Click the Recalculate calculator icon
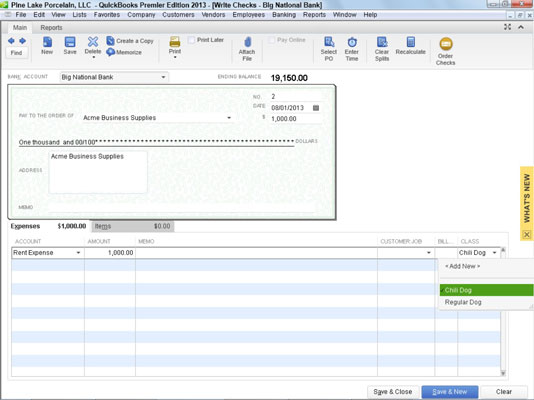Screen dimensions: 534x400 (411, 42)
